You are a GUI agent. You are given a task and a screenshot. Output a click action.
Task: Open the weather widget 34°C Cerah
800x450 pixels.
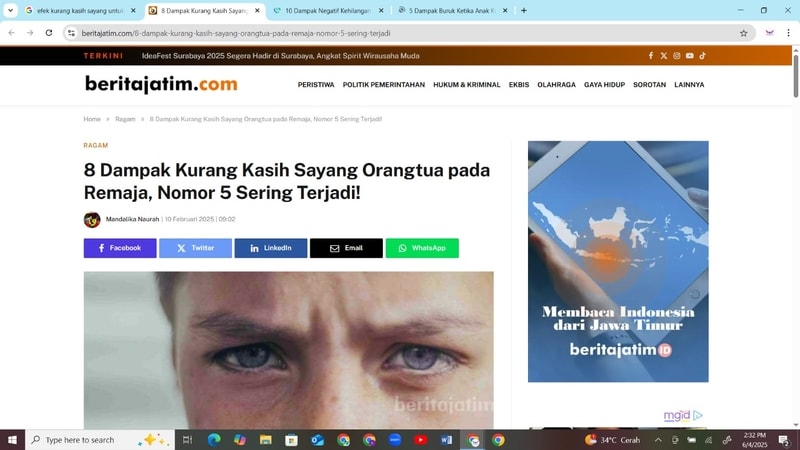[x=612, y=440]
